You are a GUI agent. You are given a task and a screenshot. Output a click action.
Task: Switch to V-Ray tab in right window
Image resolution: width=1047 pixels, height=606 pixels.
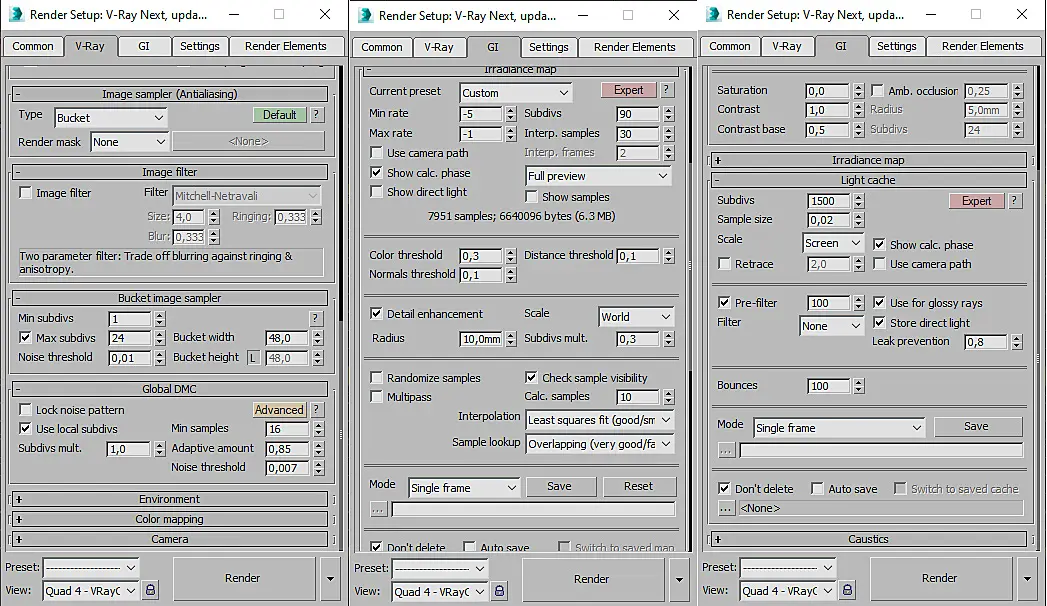click(787, 46)
